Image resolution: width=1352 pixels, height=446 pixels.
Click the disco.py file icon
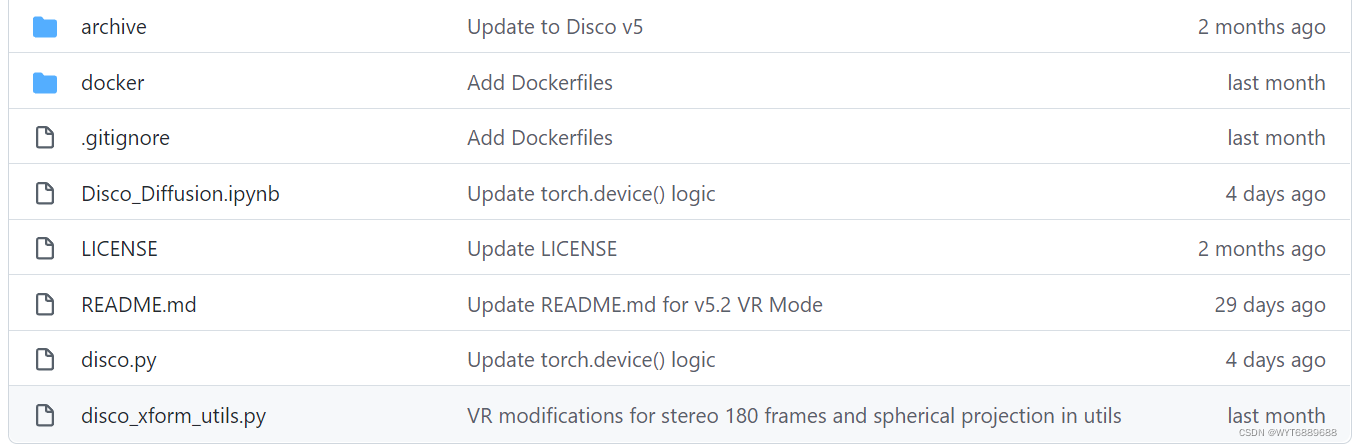(x=45, y=360)
